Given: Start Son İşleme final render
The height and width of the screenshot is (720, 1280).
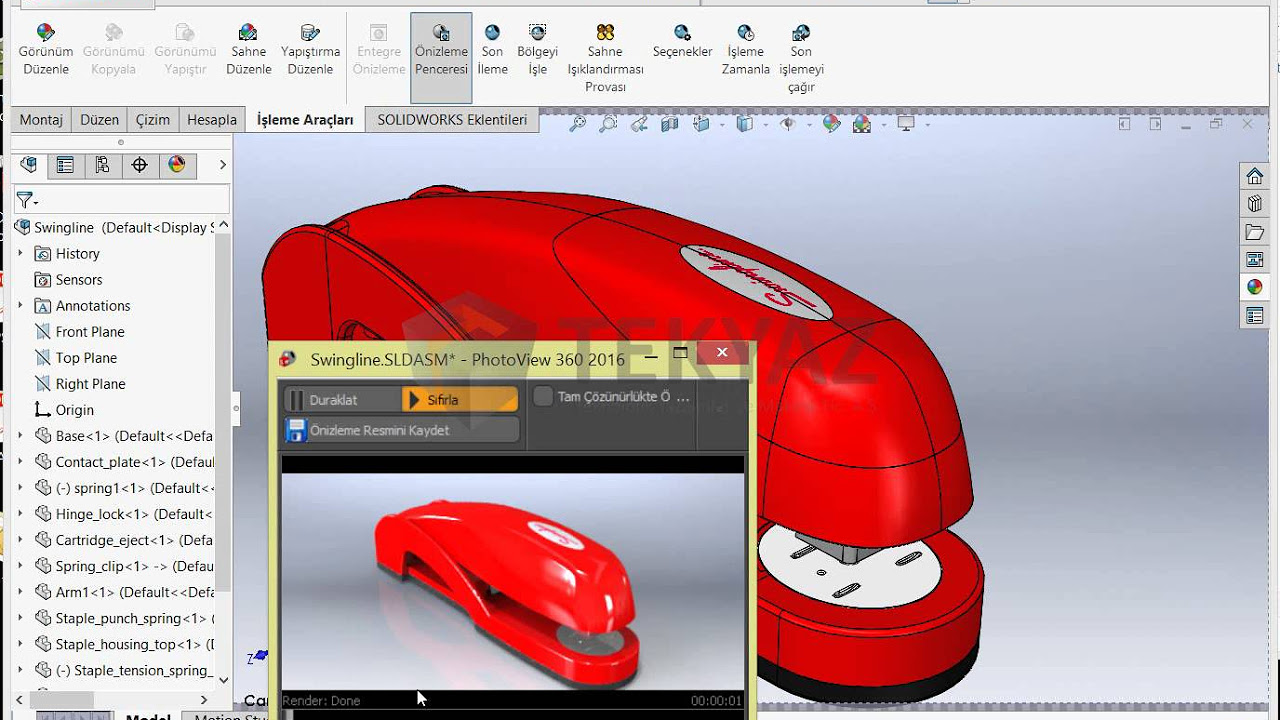Looking at the screenshot, I should click(492, 51).
